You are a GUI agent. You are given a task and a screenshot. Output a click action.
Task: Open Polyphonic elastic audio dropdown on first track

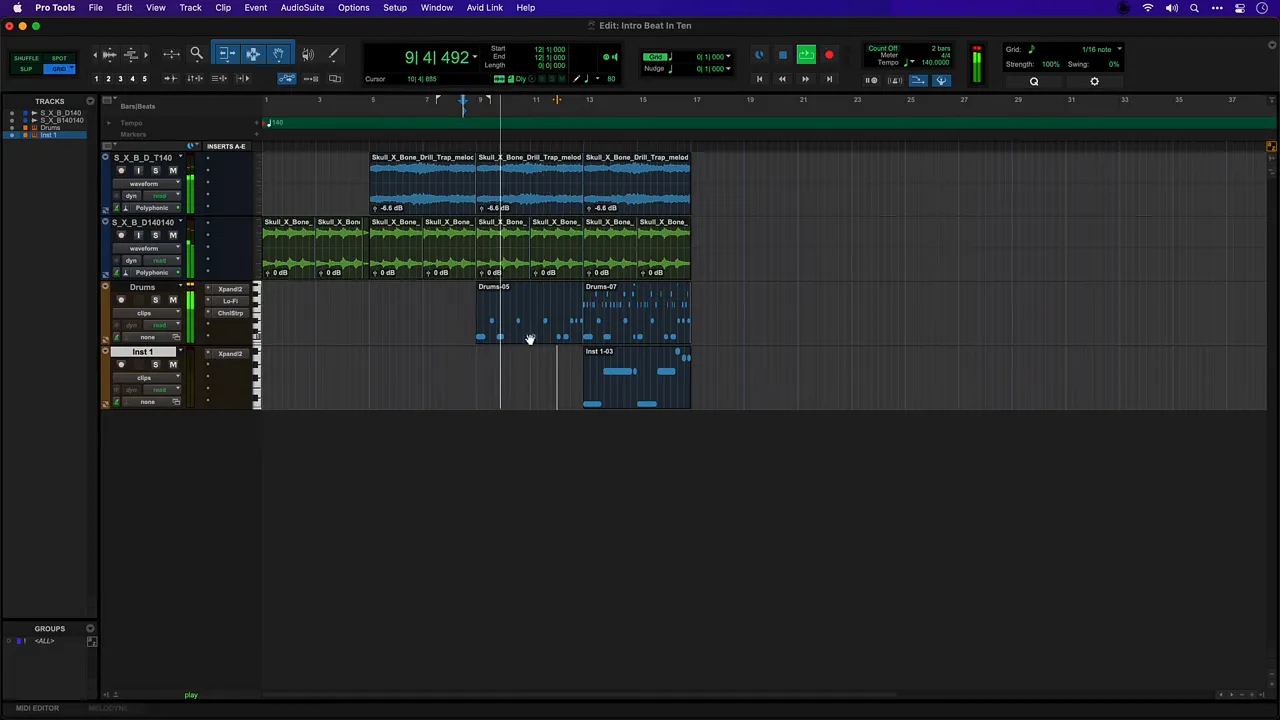(152, 208)
